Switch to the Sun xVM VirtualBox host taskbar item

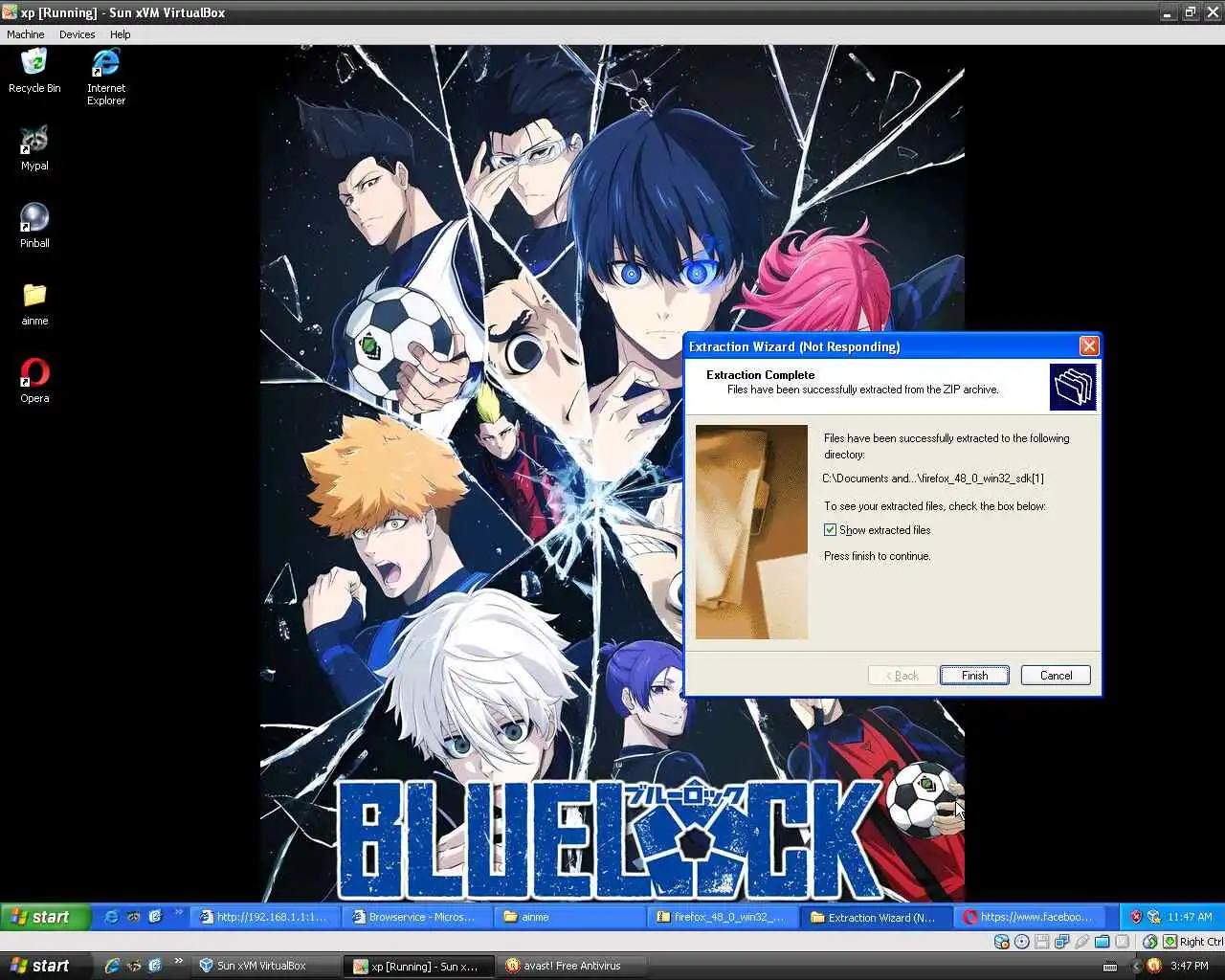click(267, 966)
